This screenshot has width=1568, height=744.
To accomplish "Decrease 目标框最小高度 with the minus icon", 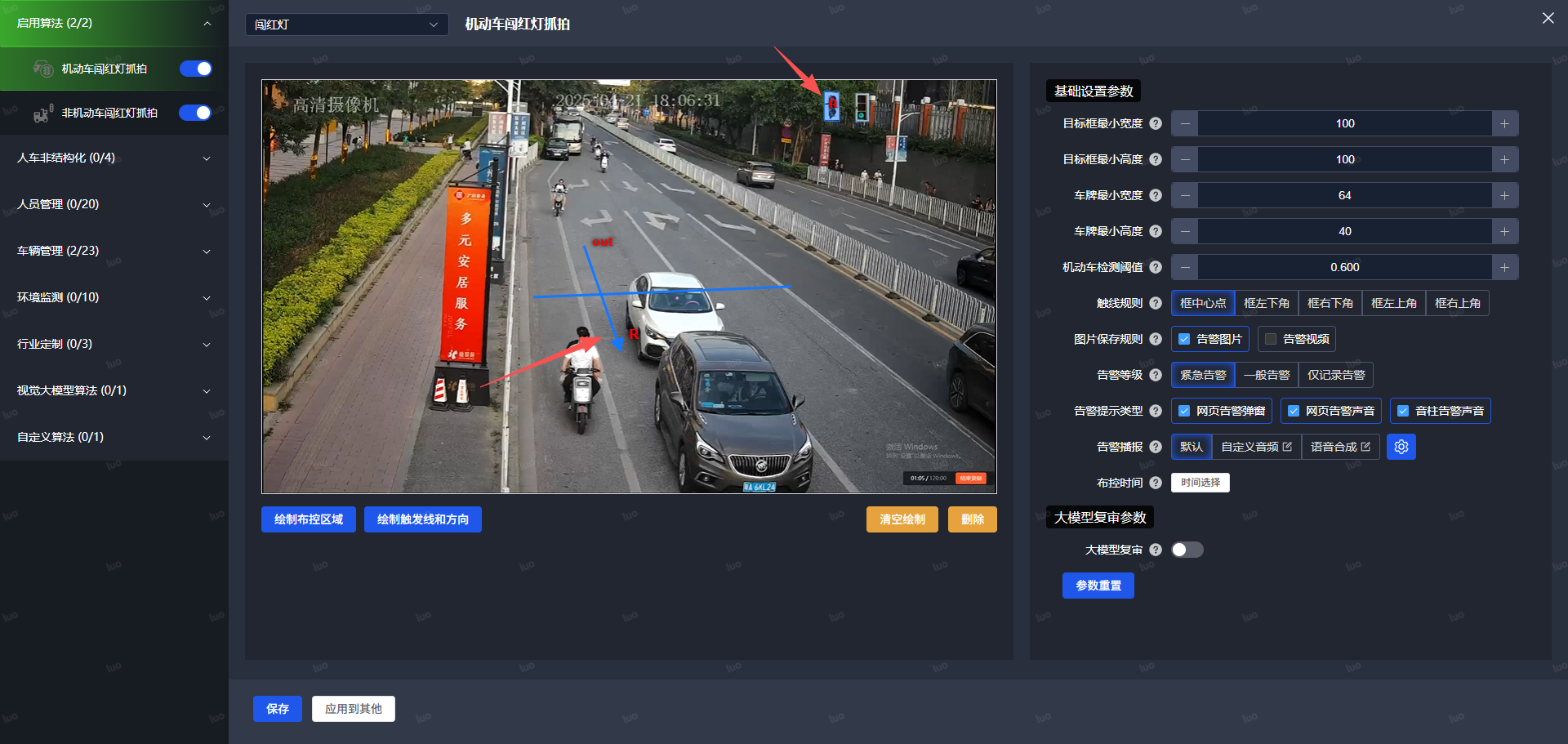I will pyautogui.click(x=1185, y=159).
